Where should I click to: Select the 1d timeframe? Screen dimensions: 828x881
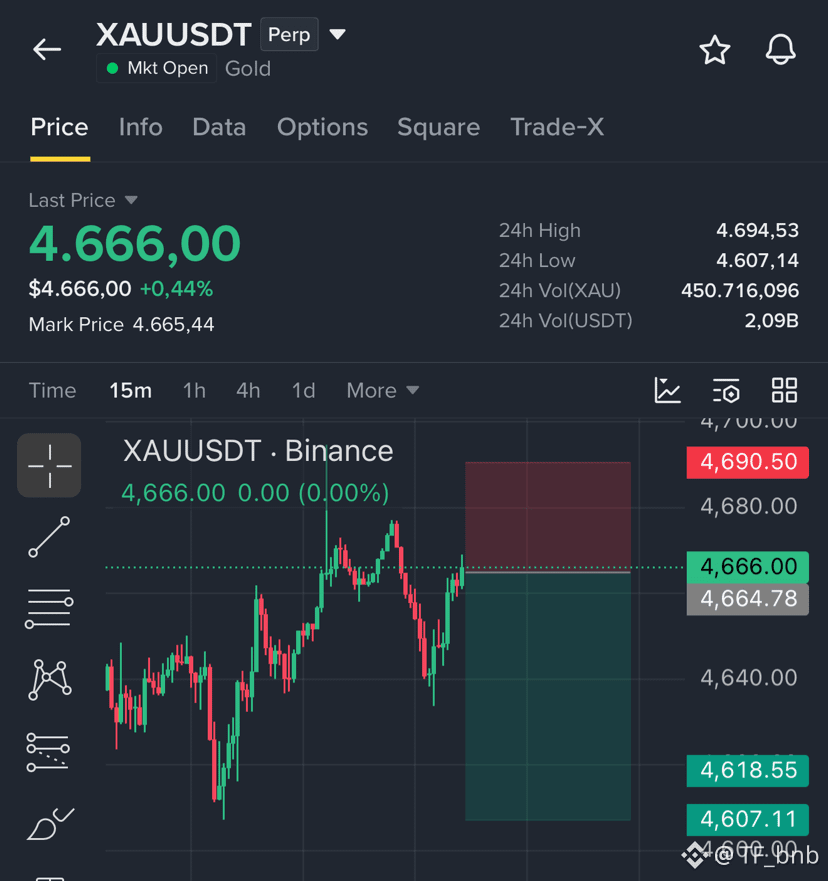[x=303, y=390]
